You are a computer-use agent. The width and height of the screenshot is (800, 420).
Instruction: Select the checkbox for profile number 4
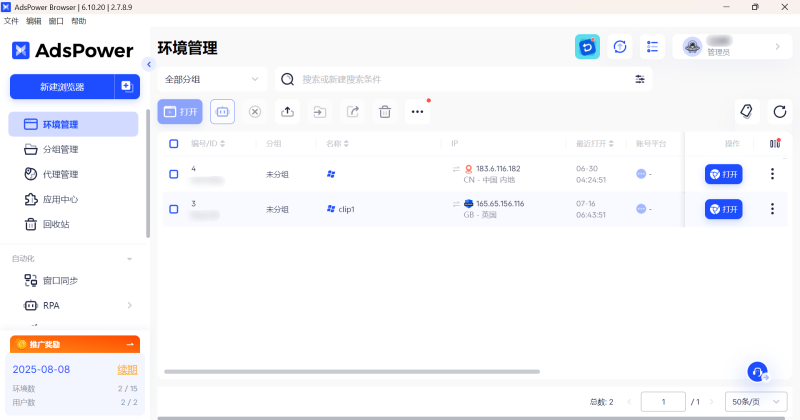[173, 174]
